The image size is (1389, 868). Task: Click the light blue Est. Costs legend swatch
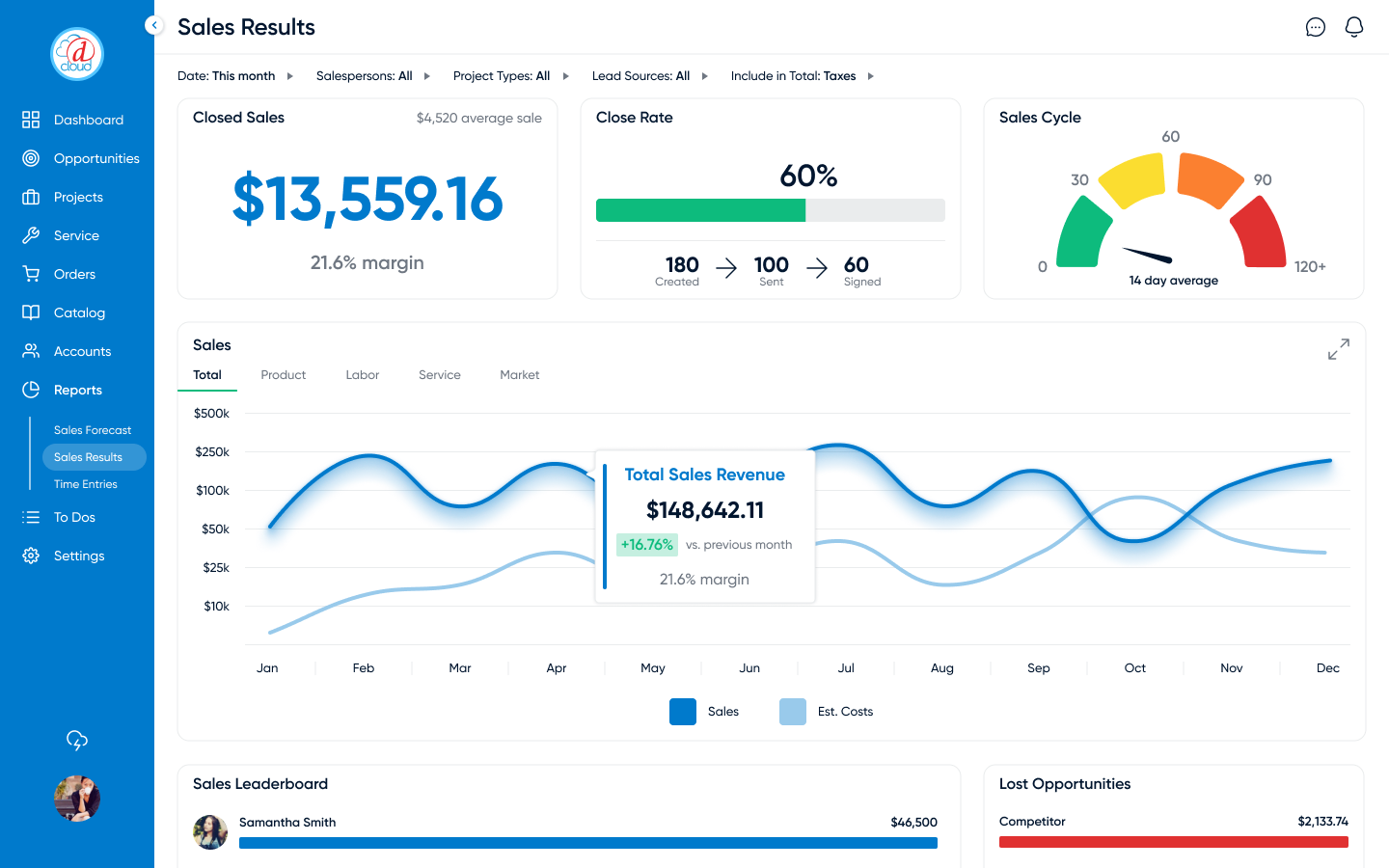click(x=793, y=712)
